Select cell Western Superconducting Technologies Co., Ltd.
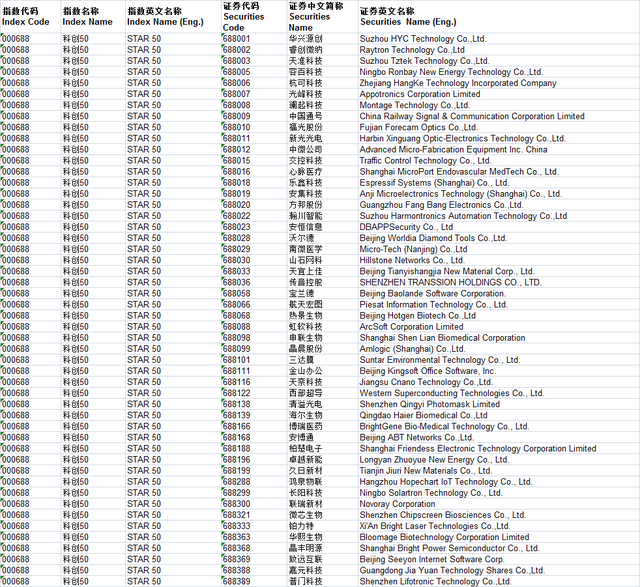 coord(498,393)
